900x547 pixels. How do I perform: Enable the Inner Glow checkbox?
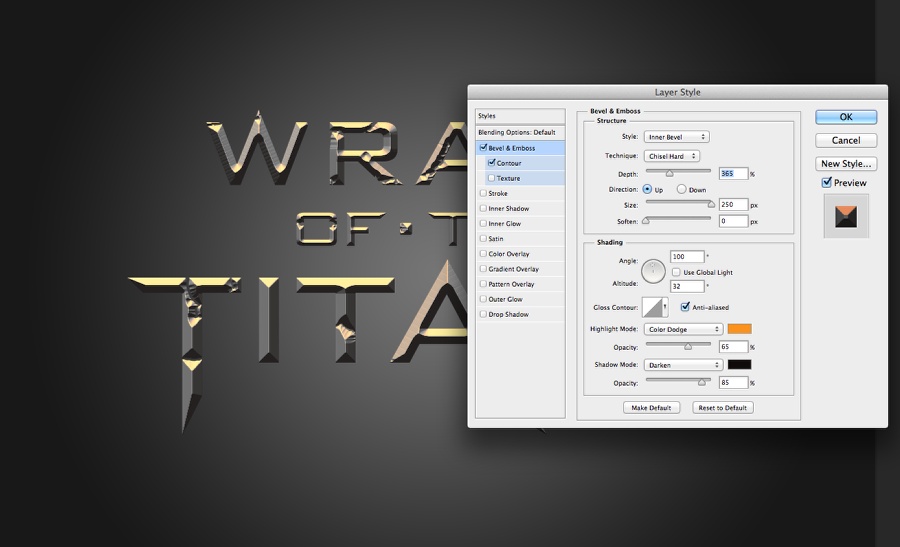pyautogui.click(x=483, y=223)
